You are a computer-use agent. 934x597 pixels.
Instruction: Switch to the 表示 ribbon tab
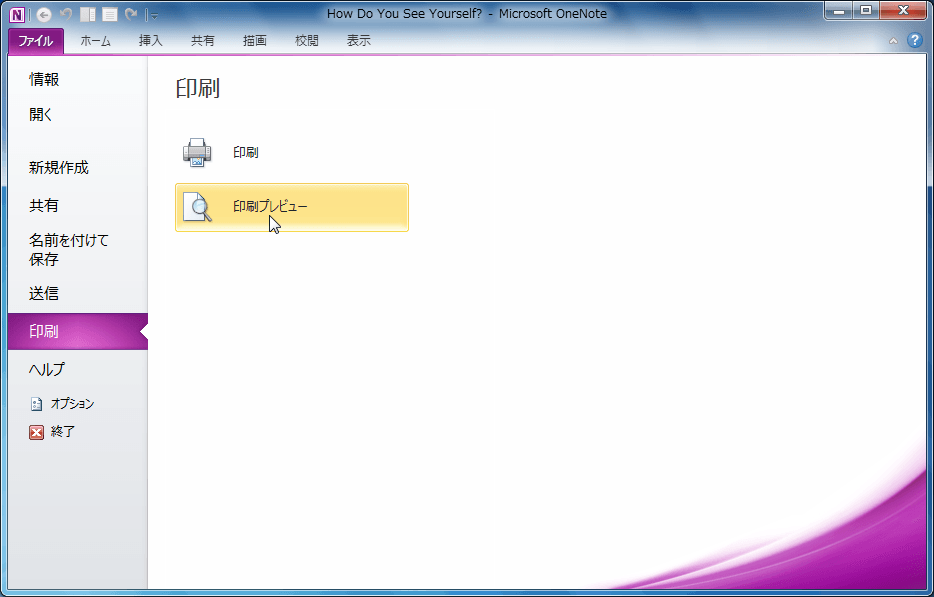(359, 41)
